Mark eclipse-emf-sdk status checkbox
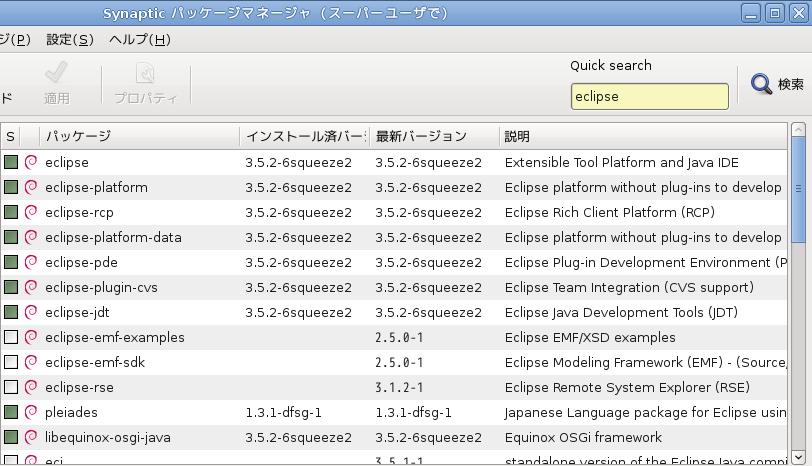Image resolution: width=812 pixels, height=466 pixels. tap(11, 362)
